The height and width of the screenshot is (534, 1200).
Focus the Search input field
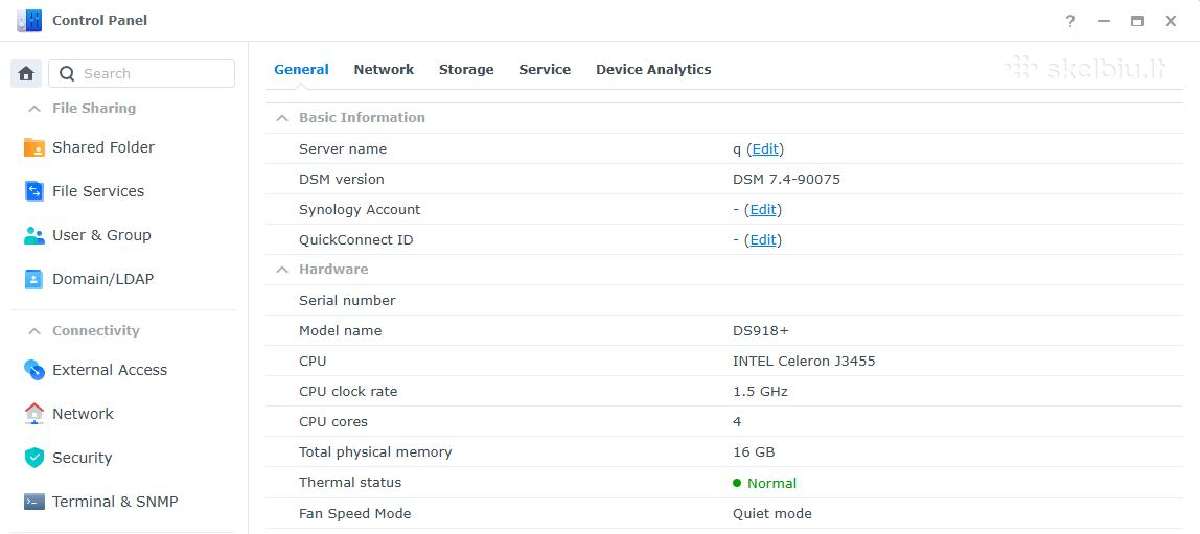tap(142, 73)
